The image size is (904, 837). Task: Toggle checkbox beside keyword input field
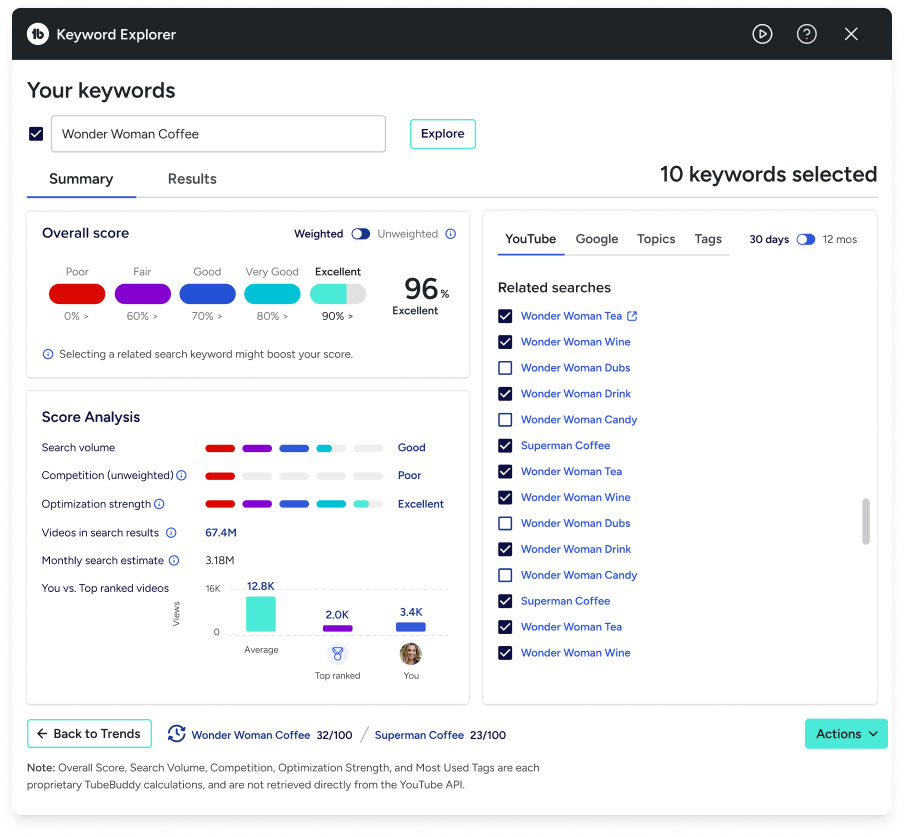coord(36,134)
